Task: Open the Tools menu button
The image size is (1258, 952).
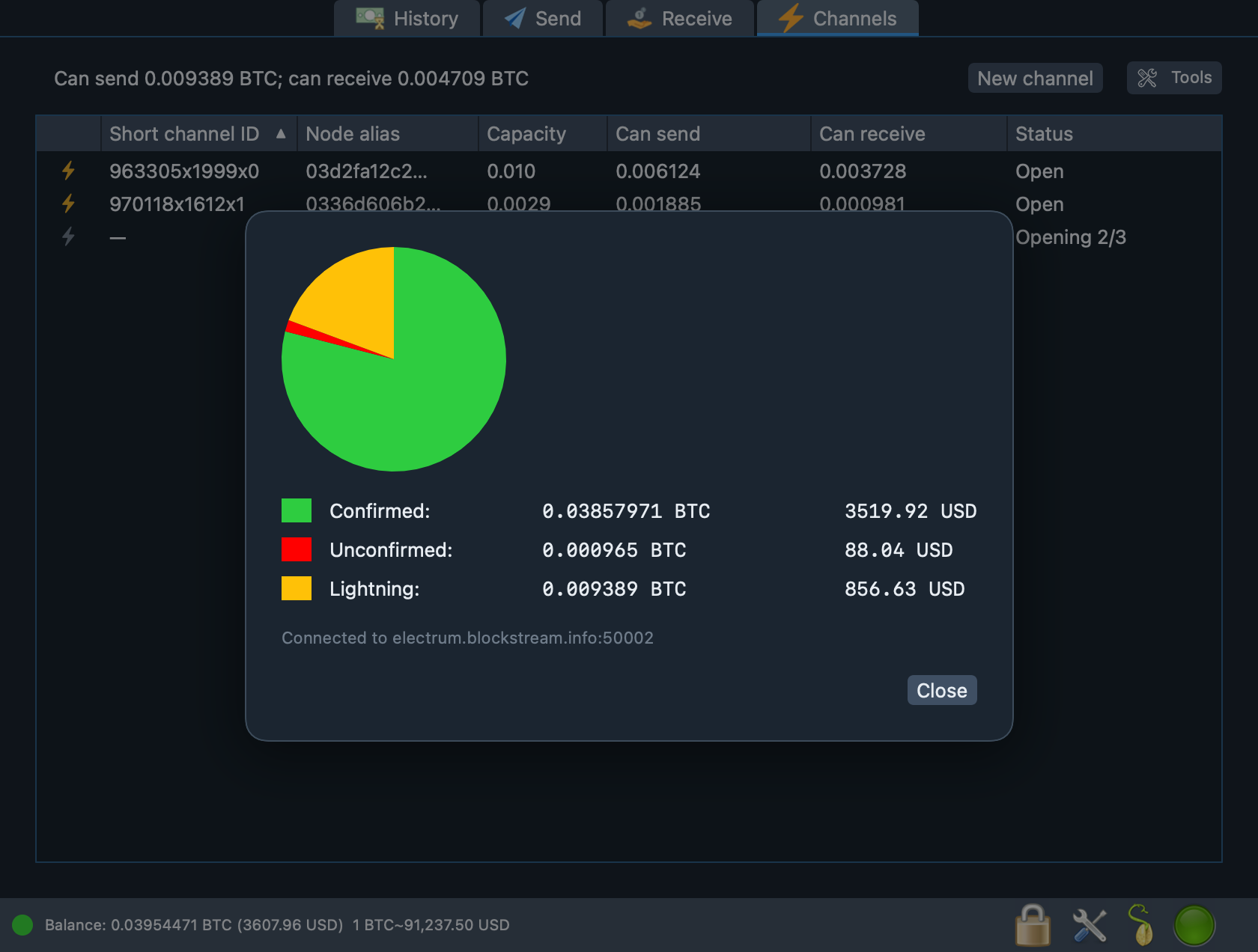Action: 1174,78
